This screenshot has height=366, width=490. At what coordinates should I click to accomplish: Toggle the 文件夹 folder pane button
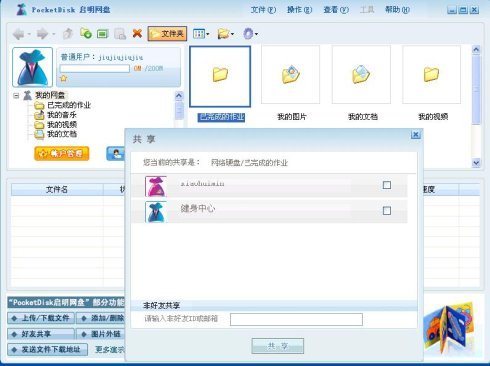167,34
